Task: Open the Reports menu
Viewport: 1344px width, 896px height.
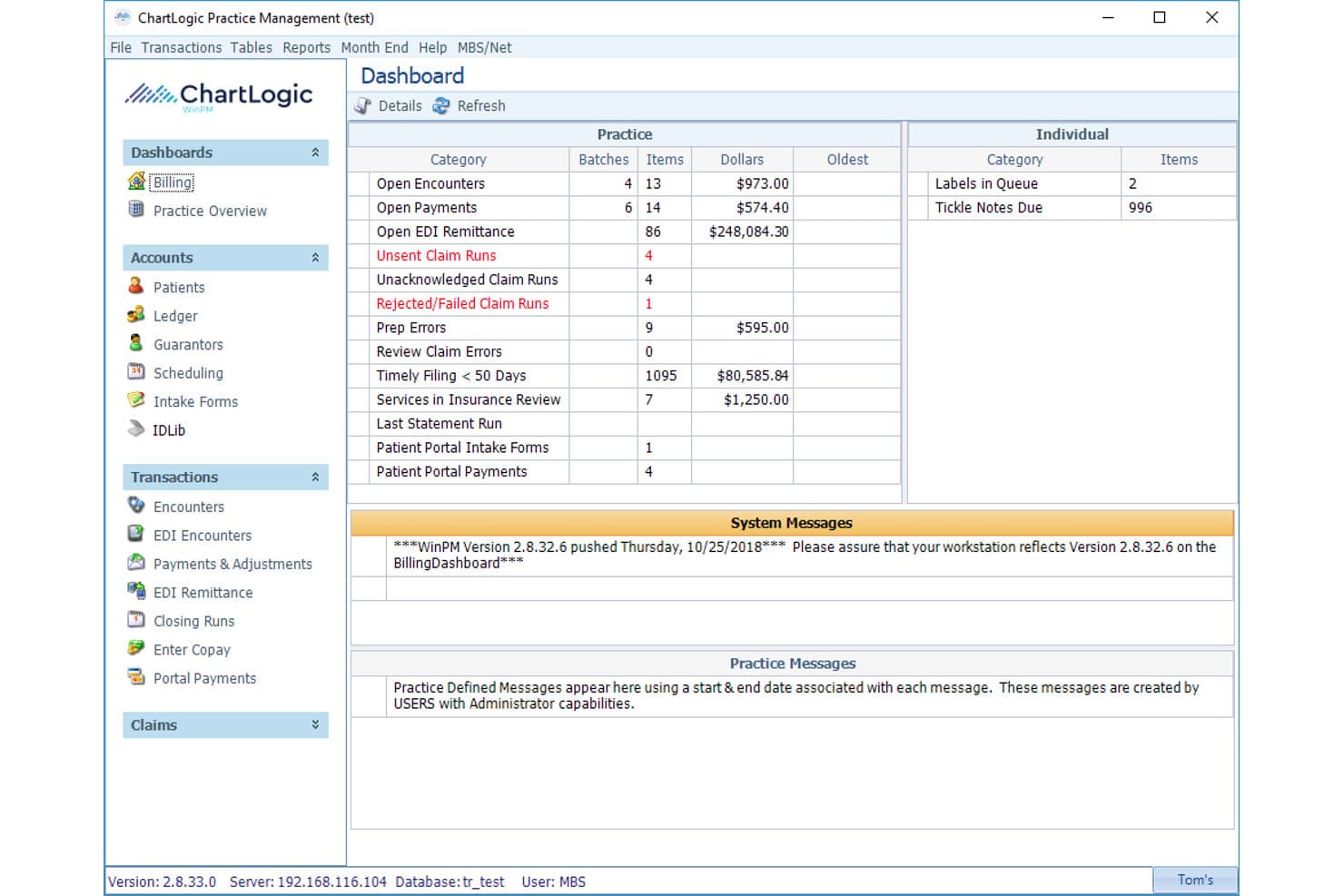Action: [307, 47]
